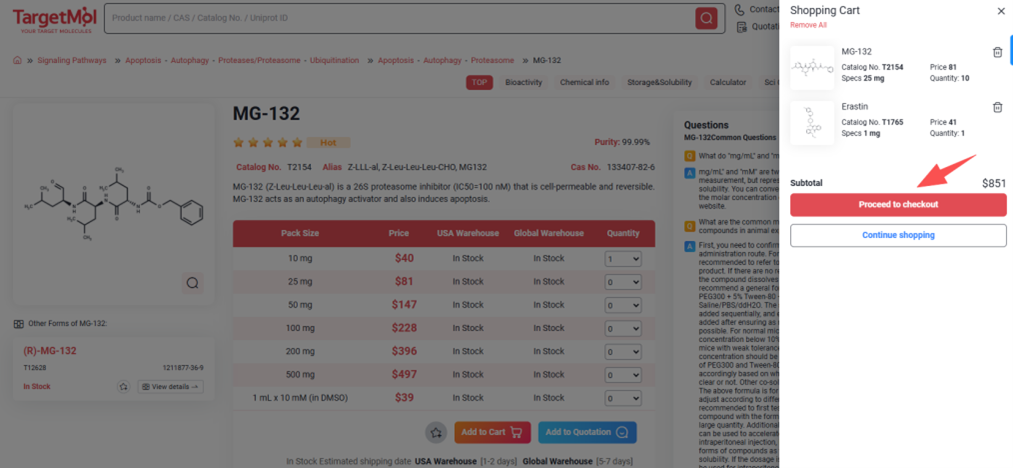Click Proceed to checkout button
Screen dimensions: 1013x468
[897, 205]
